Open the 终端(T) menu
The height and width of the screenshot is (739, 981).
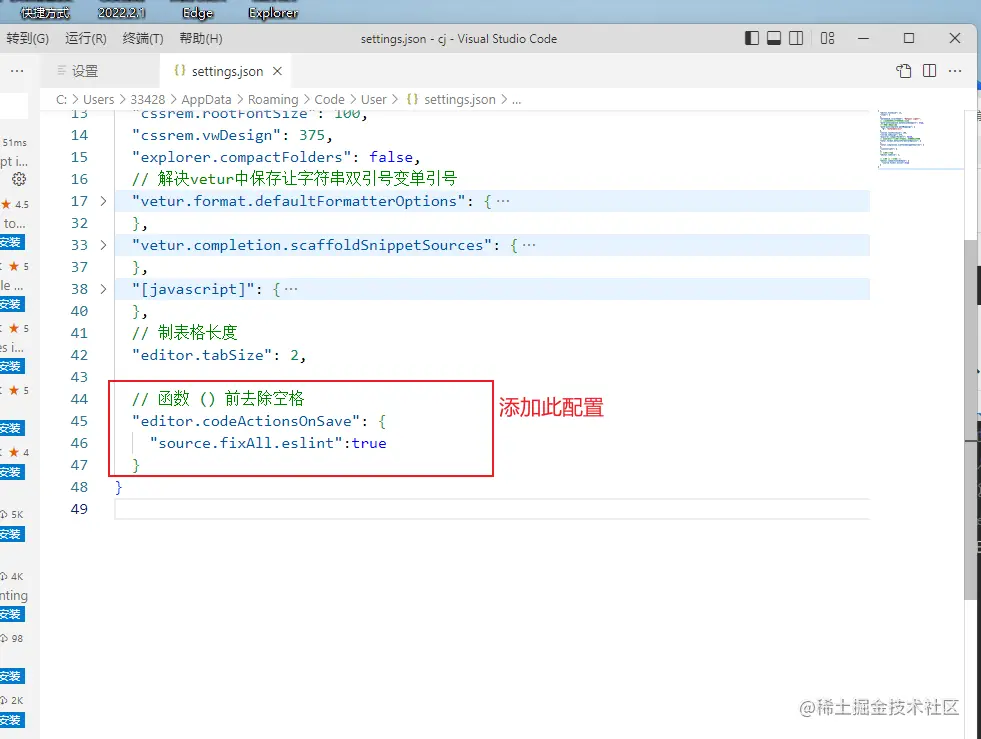pos(143,38)
